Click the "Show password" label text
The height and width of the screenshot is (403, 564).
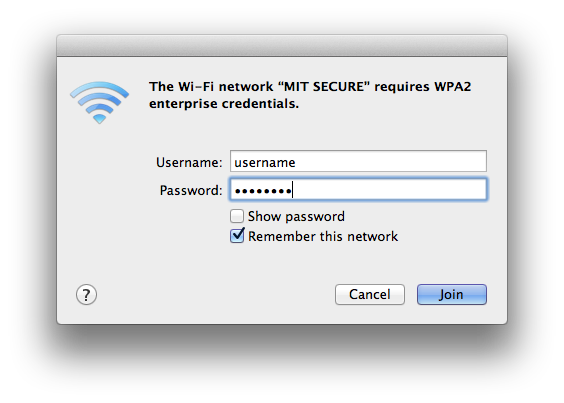click(296, 217)
